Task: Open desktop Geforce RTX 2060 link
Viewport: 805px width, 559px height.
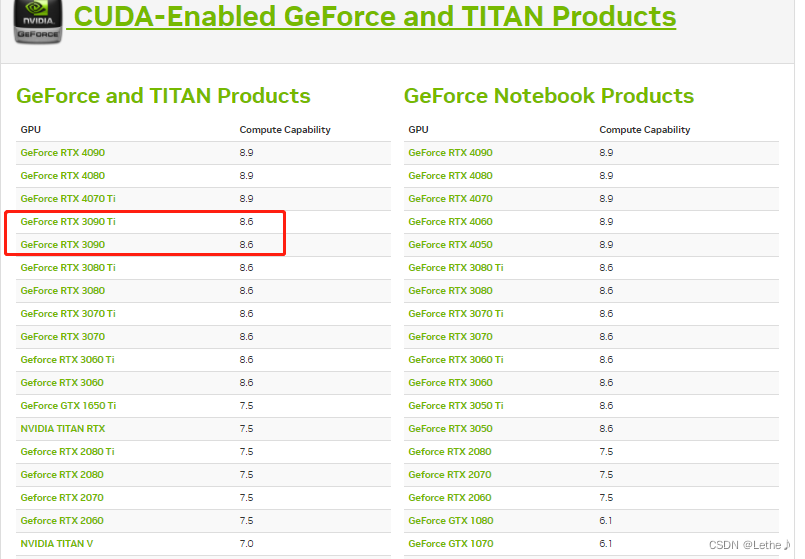Action: pyautogui.click(x=62, y=521)
